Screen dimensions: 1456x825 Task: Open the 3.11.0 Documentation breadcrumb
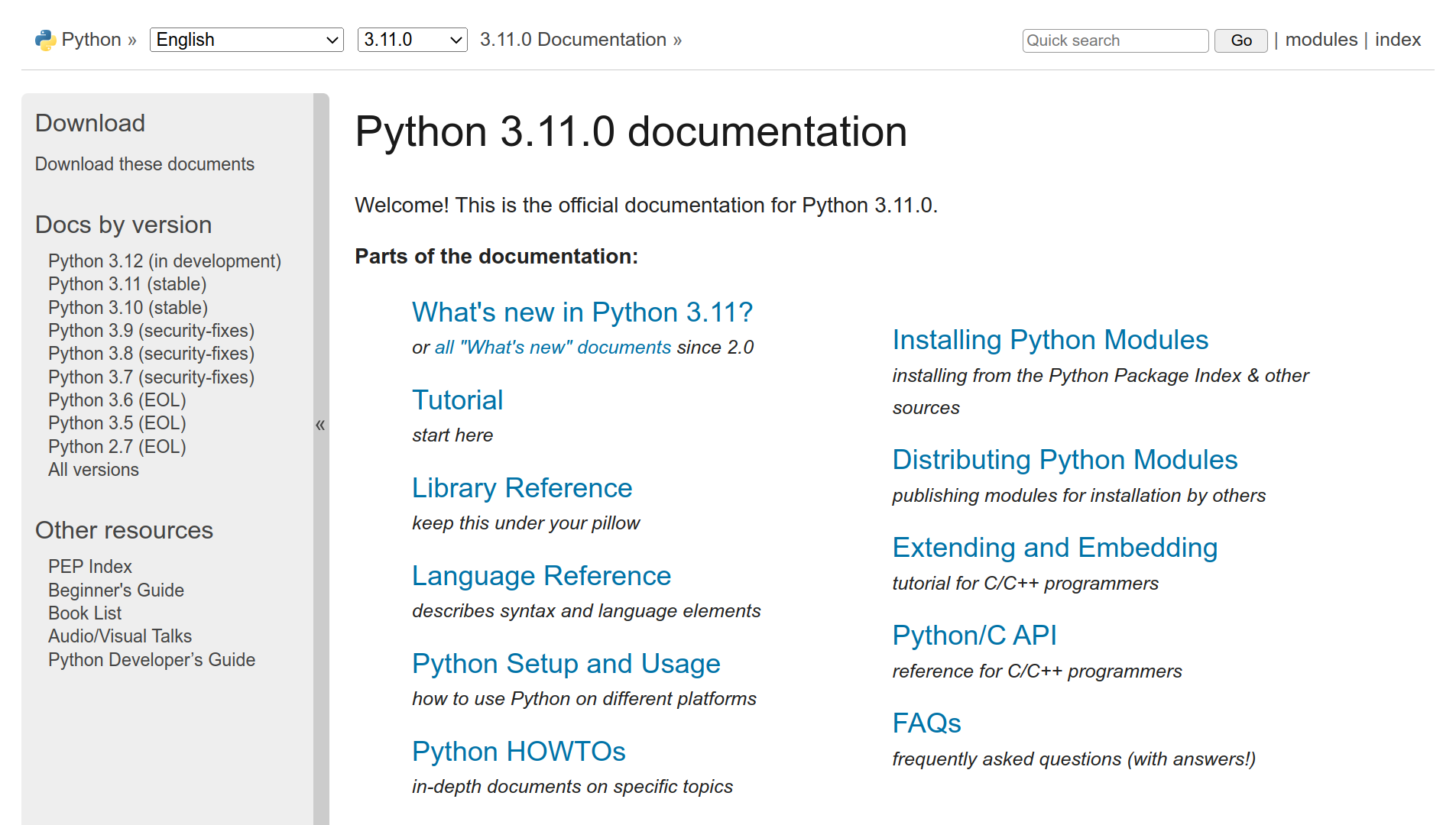(572, 40)
